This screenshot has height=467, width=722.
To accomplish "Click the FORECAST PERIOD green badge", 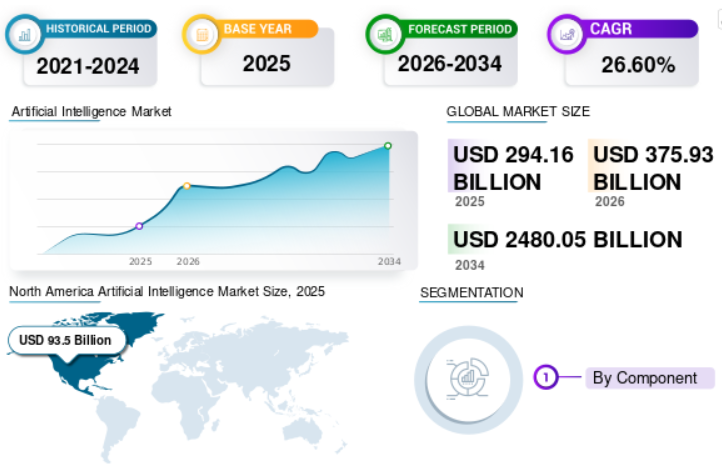I will [x=459, y=29].
